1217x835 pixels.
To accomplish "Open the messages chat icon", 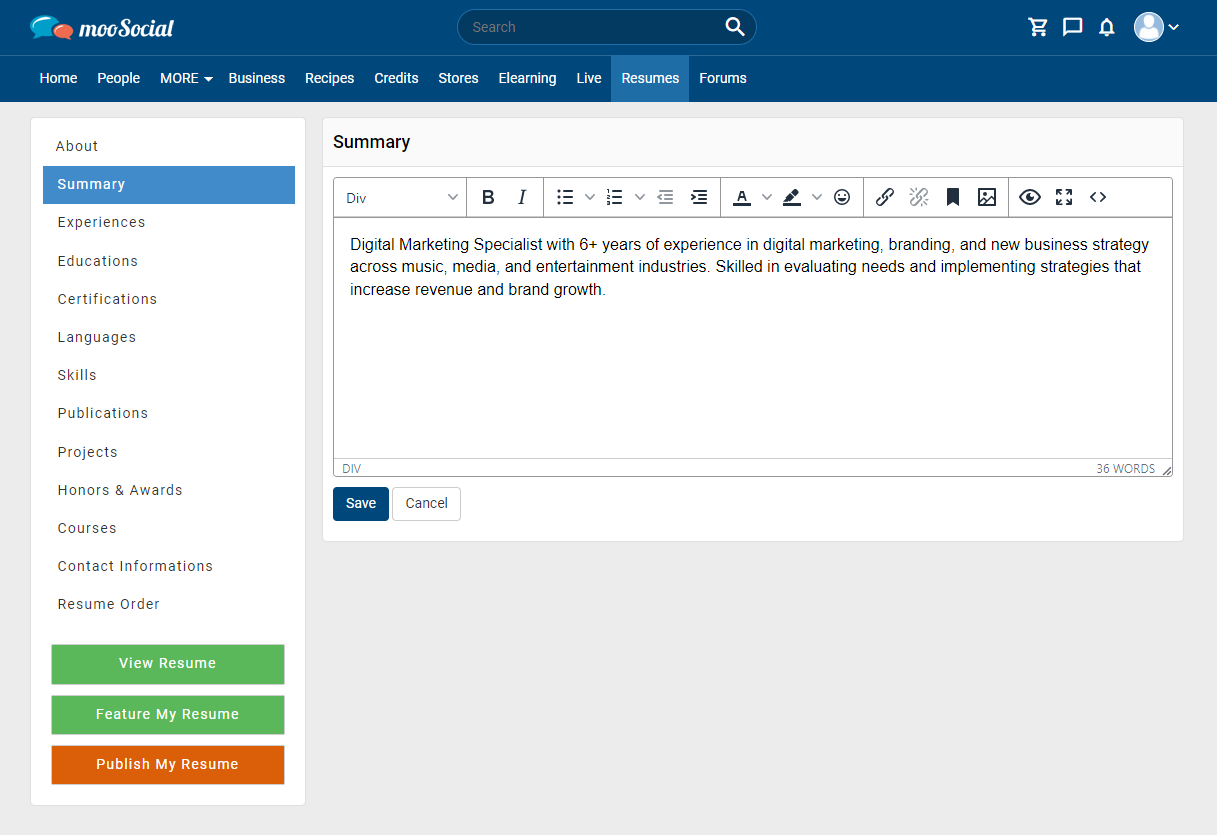I will click(x=1072, y=27).
